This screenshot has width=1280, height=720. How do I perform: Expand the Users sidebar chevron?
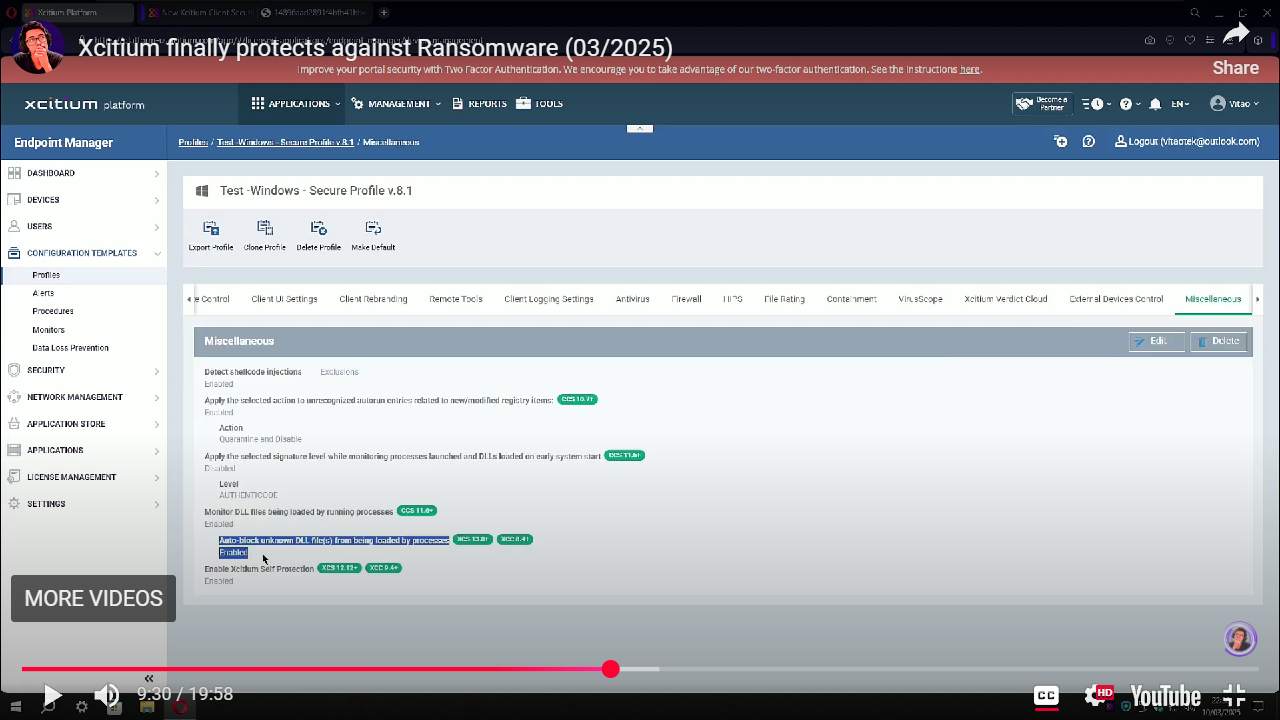click(x=157, y=227)
